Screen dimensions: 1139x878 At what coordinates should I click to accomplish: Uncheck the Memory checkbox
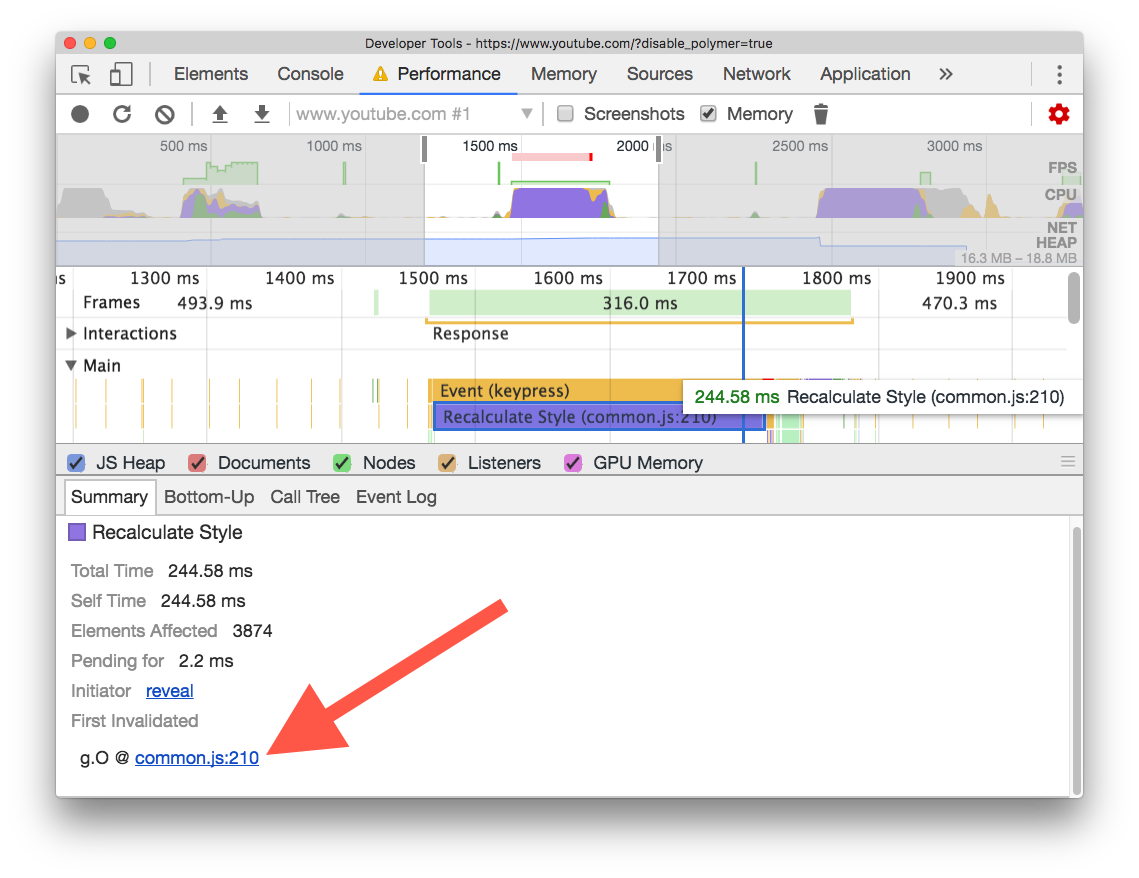tap(708, 114)
